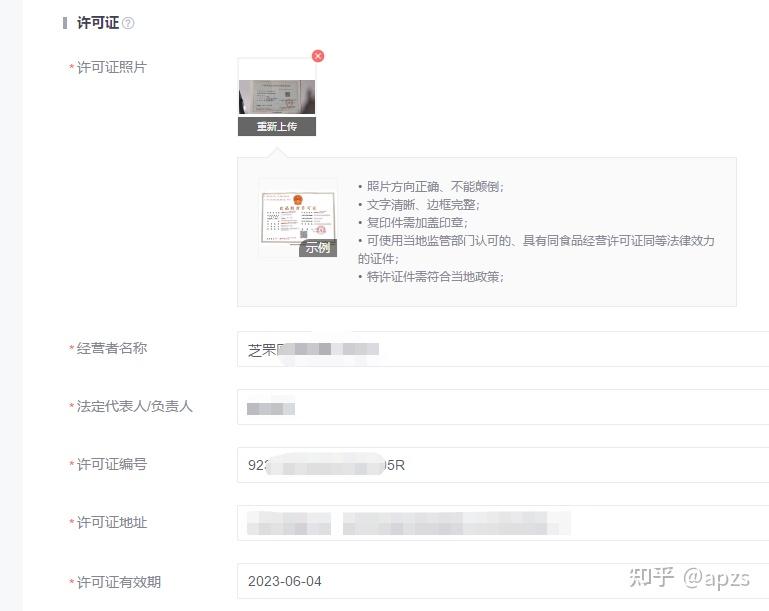This screenshot has width=769, height=611.
Task: Click the 法定代表人/负责人 field label
Action: (x=134, y=406)
